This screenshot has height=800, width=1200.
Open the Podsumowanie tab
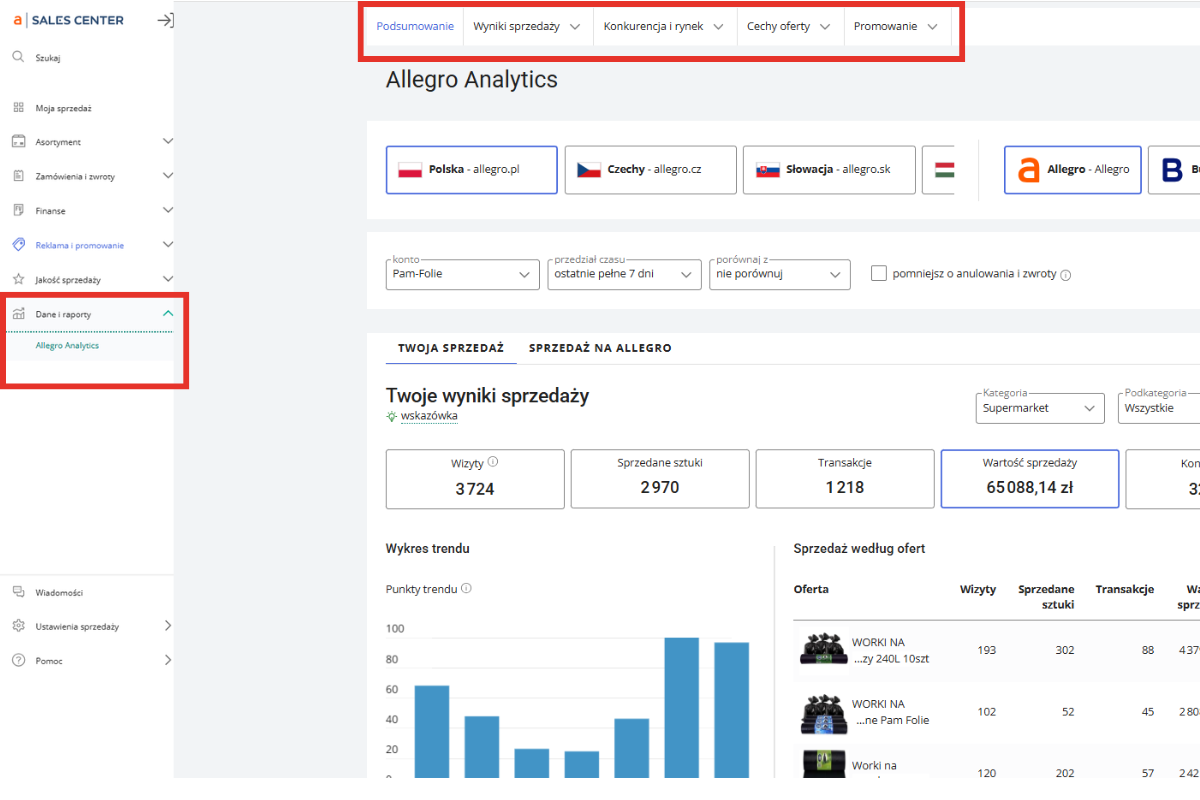pyautogui.click(x=415, y=27)
